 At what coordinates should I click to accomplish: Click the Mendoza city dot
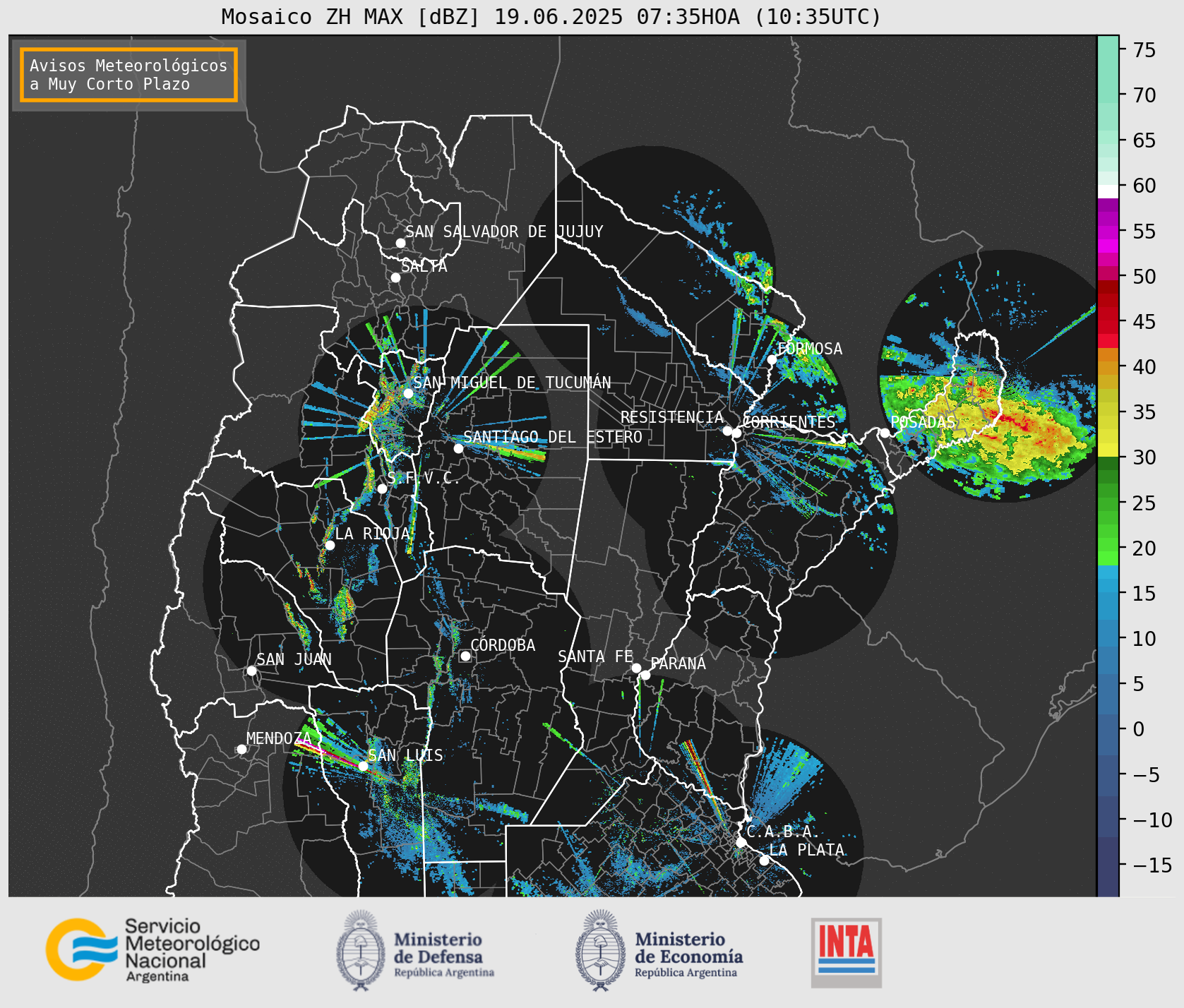(x=241, y=749)
